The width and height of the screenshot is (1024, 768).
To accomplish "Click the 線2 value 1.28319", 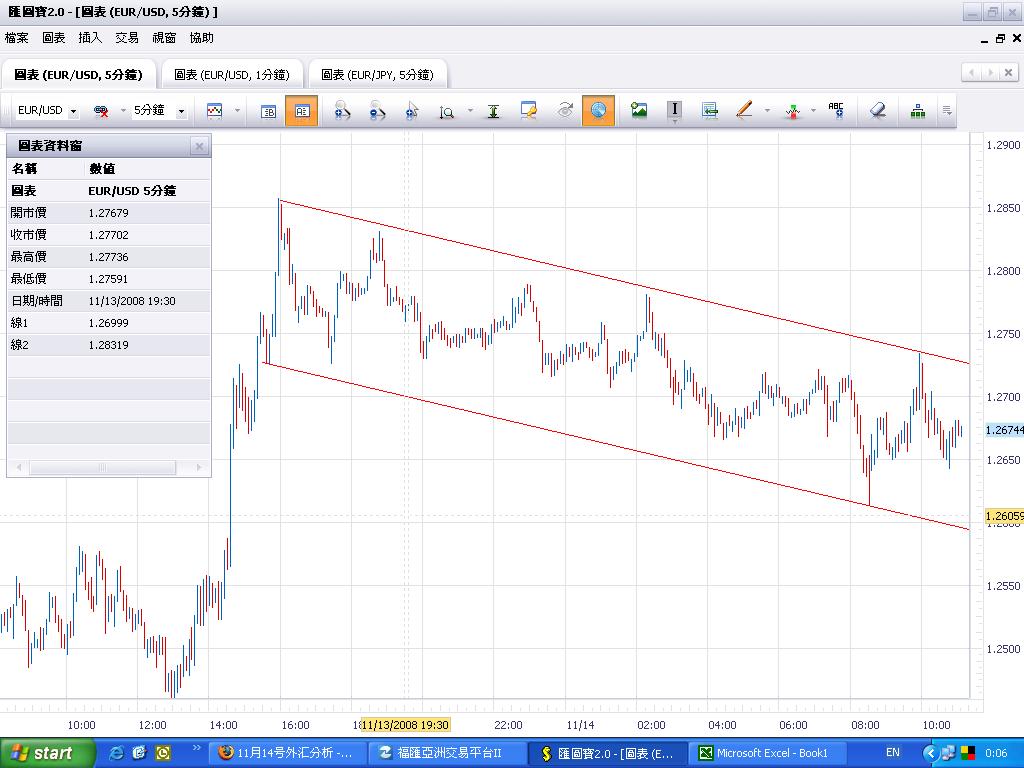I will click(108, 345).
